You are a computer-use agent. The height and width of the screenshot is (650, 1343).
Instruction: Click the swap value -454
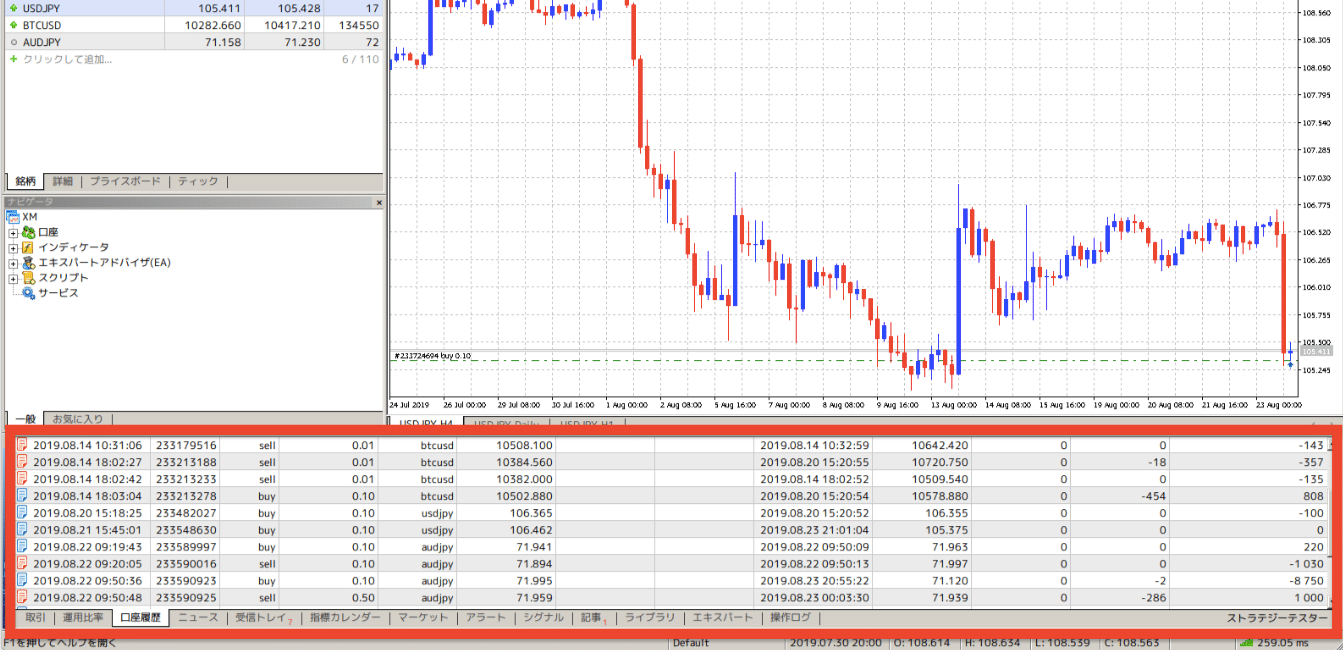1154,496
